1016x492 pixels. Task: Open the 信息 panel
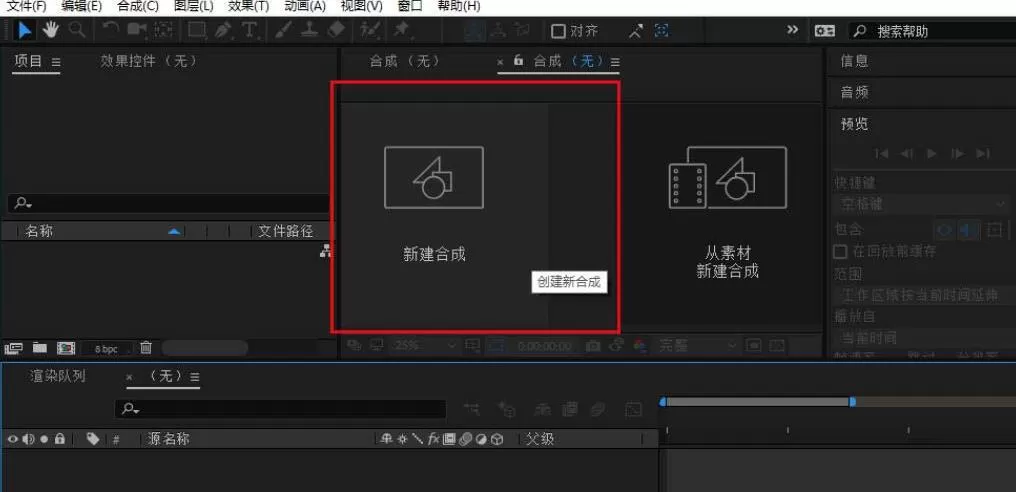pyautogui.click(x=855, y=62)
